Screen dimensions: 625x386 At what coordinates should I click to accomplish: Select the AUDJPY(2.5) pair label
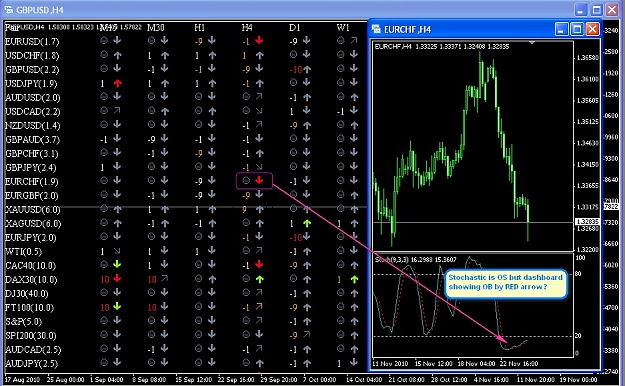(x=31, y=364)
